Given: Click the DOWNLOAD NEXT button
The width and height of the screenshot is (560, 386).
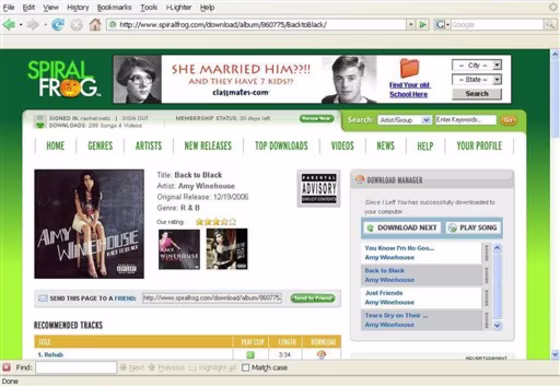Looking at the screenshot, I should [402, 228].
